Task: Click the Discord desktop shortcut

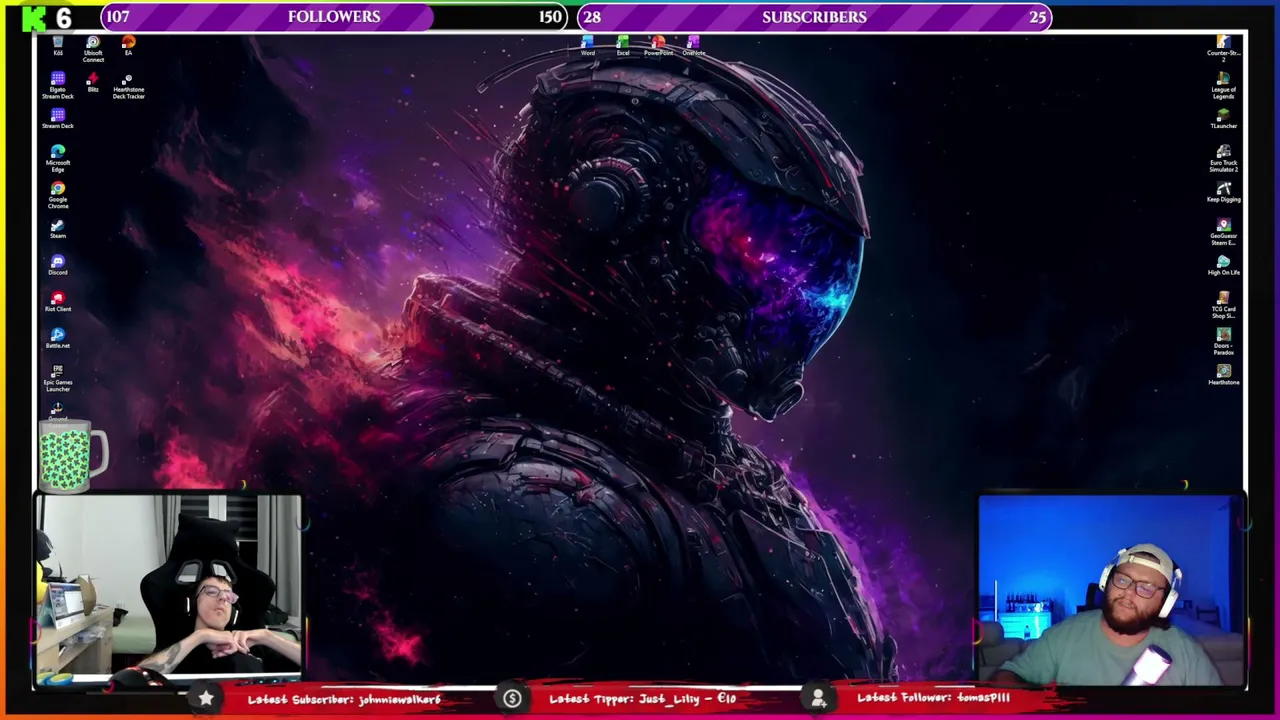Action: pos(58,265)
